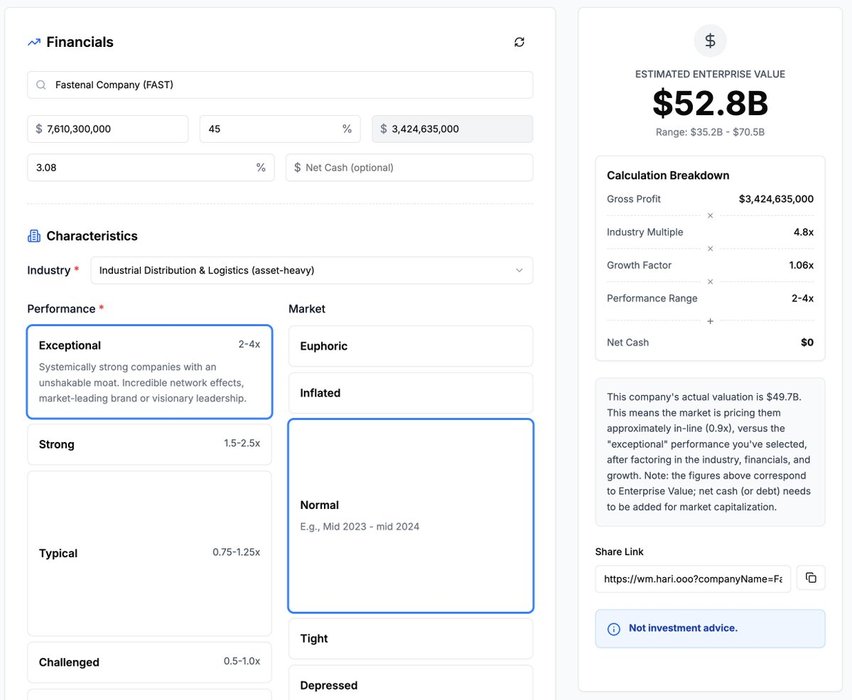Select the Depressed market option
852x700 pixels.
[411, 683]
